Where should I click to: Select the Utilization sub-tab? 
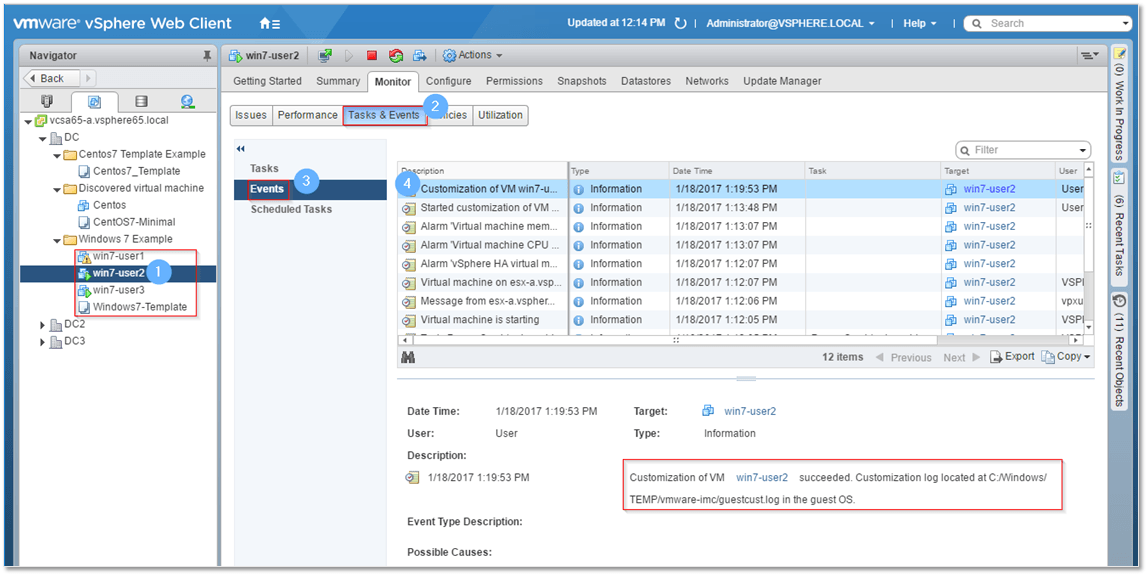pos(500,116)
